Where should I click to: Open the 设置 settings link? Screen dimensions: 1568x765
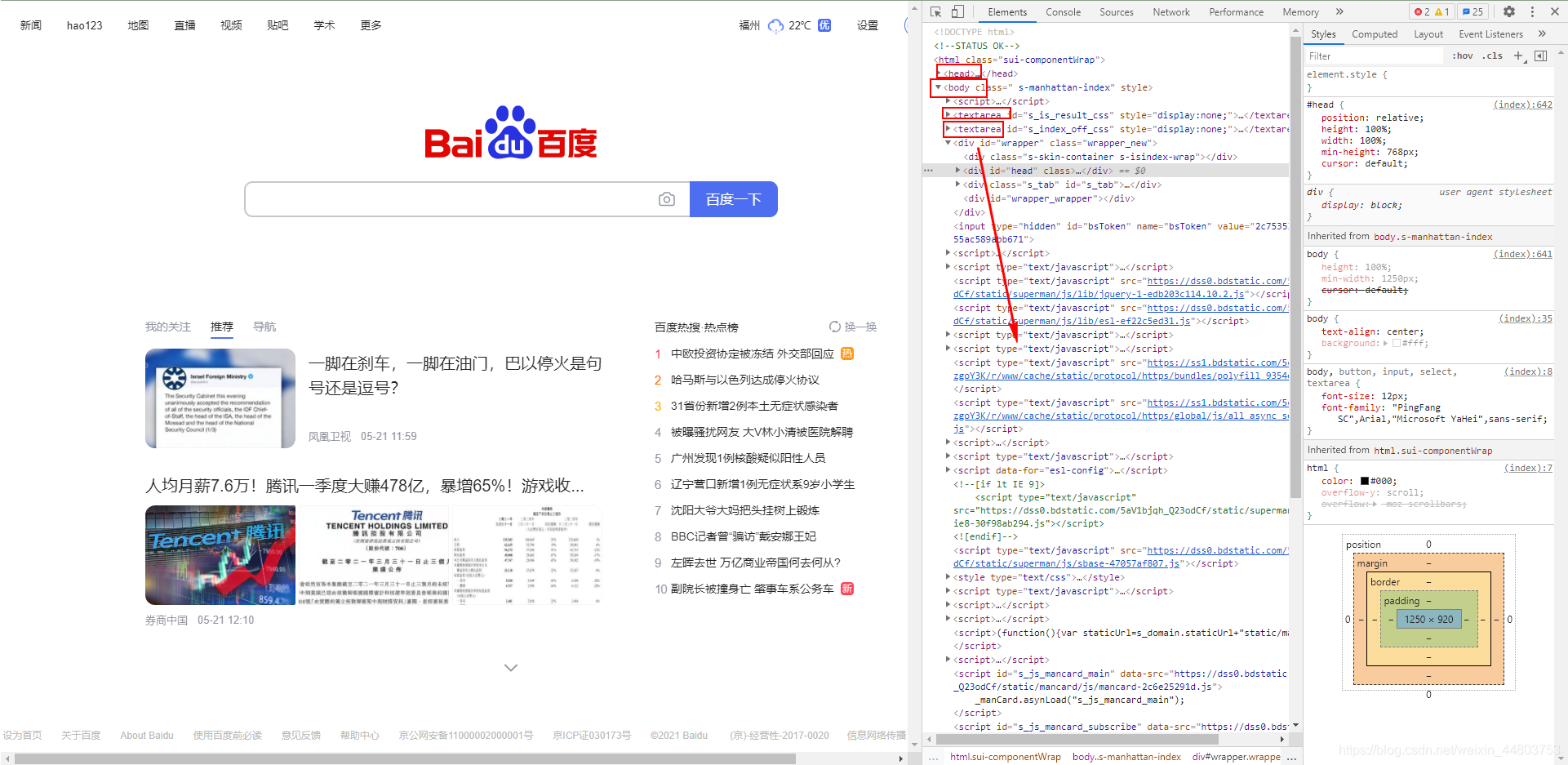(x=868, y=25)
